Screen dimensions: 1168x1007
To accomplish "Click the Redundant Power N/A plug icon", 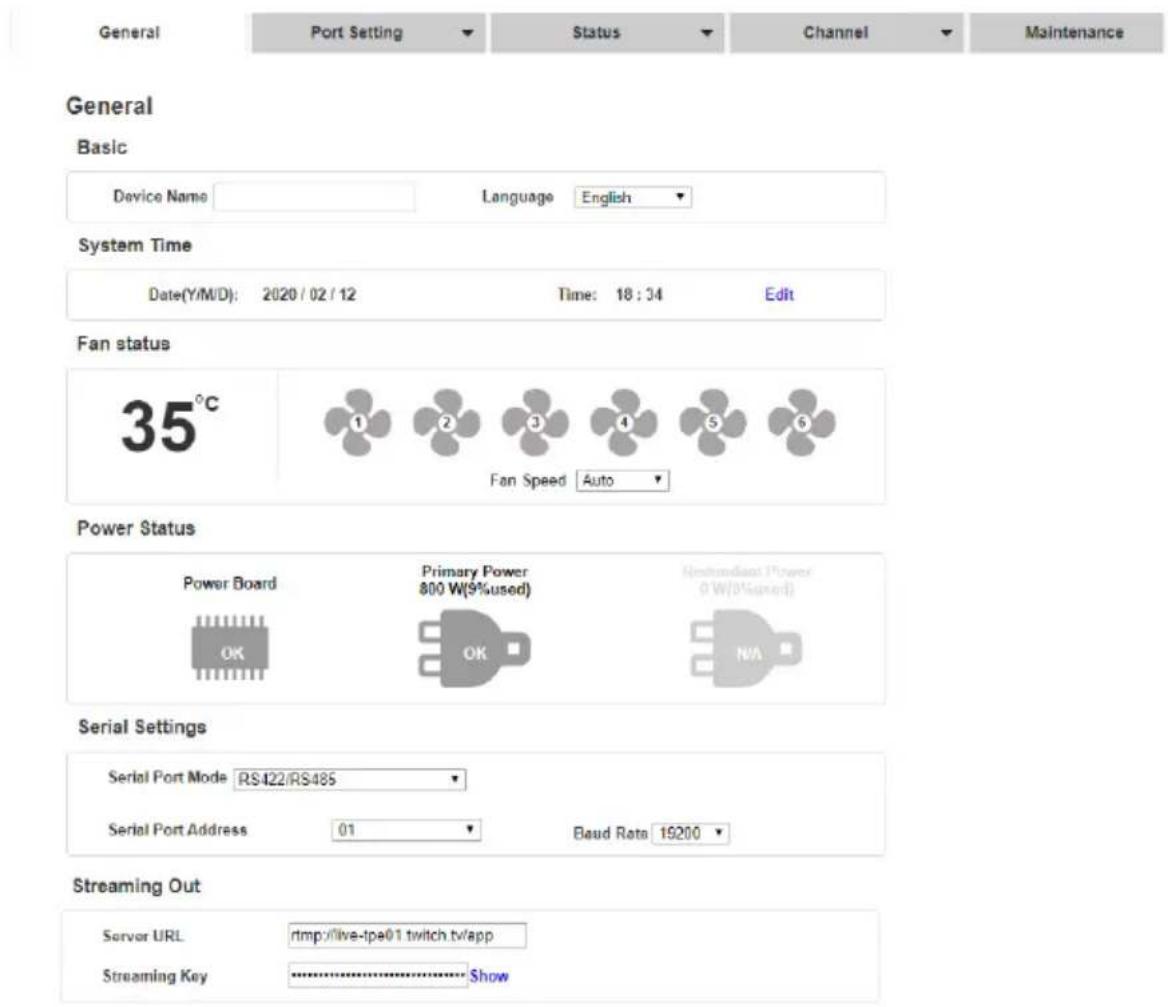I will tap(746, 649).
